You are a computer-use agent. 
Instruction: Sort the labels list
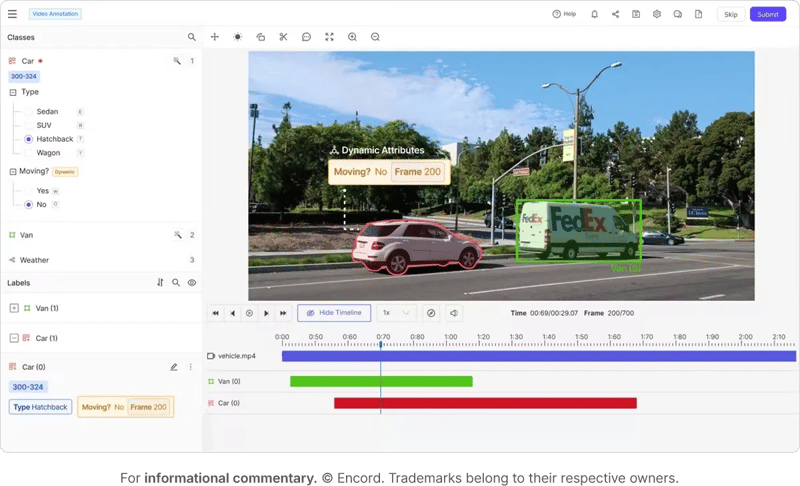[160, 283]
